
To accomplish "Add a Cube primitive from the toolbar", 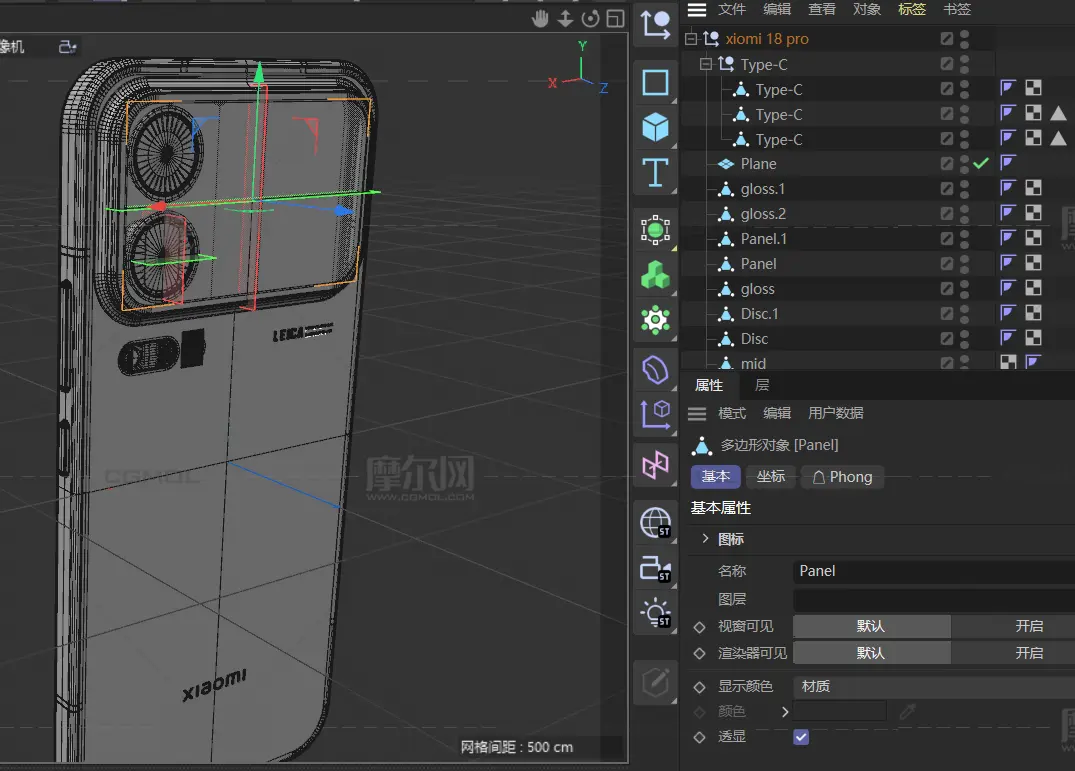I will tap(655, 127).
